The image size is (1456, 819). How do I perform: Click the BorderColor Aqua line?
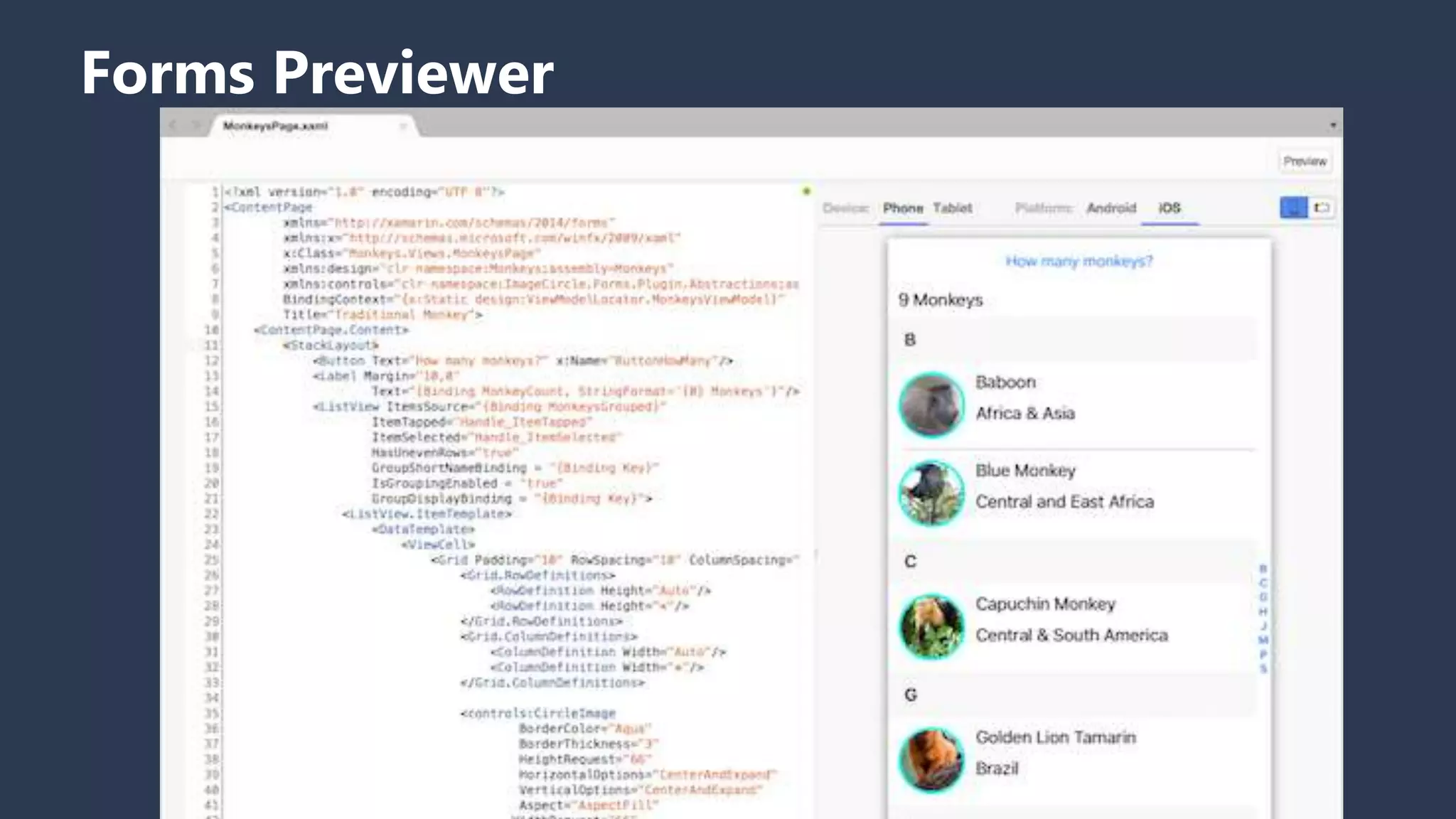585,729
